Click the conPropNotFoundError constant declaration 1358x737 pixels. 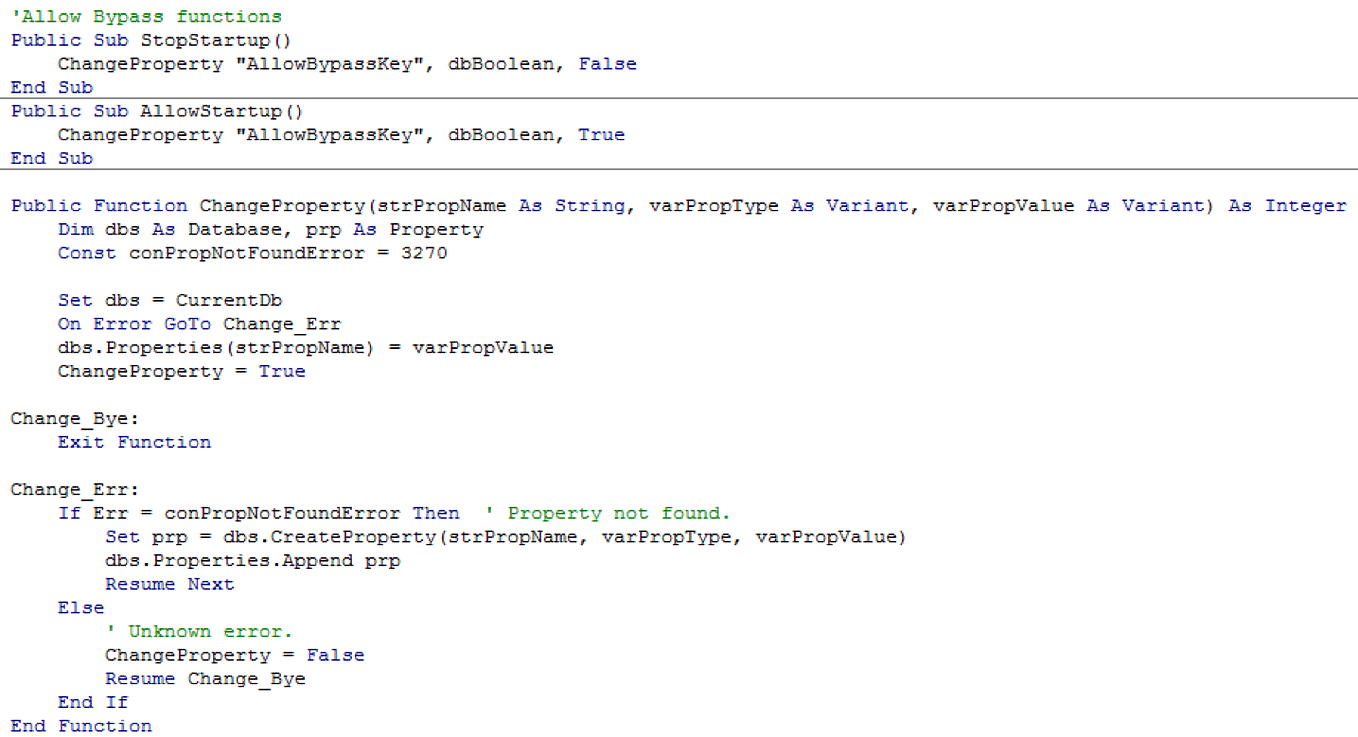pyautogui.click(x=250, y=252)
